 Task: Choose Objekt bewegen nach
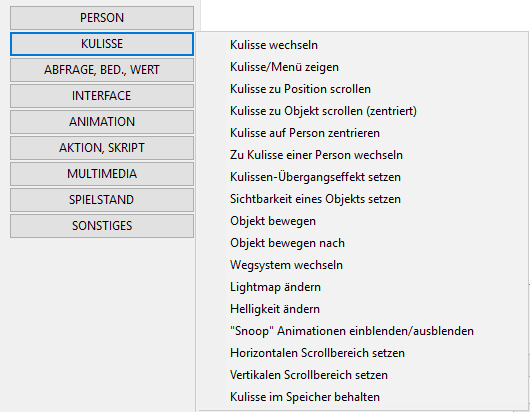coord(362,243)
